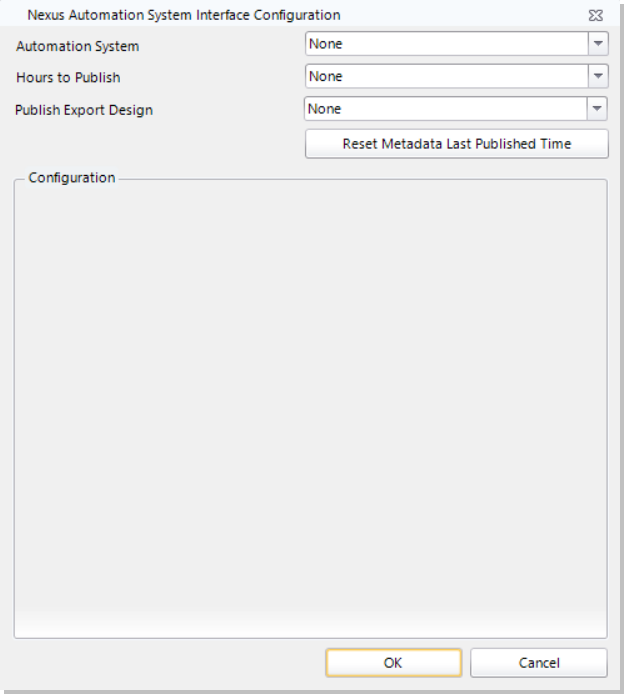The width and height of the screenshot is (624, 694).
Task: Expand the Publish Export Design dropdown arrow
Action: (598, 110)
